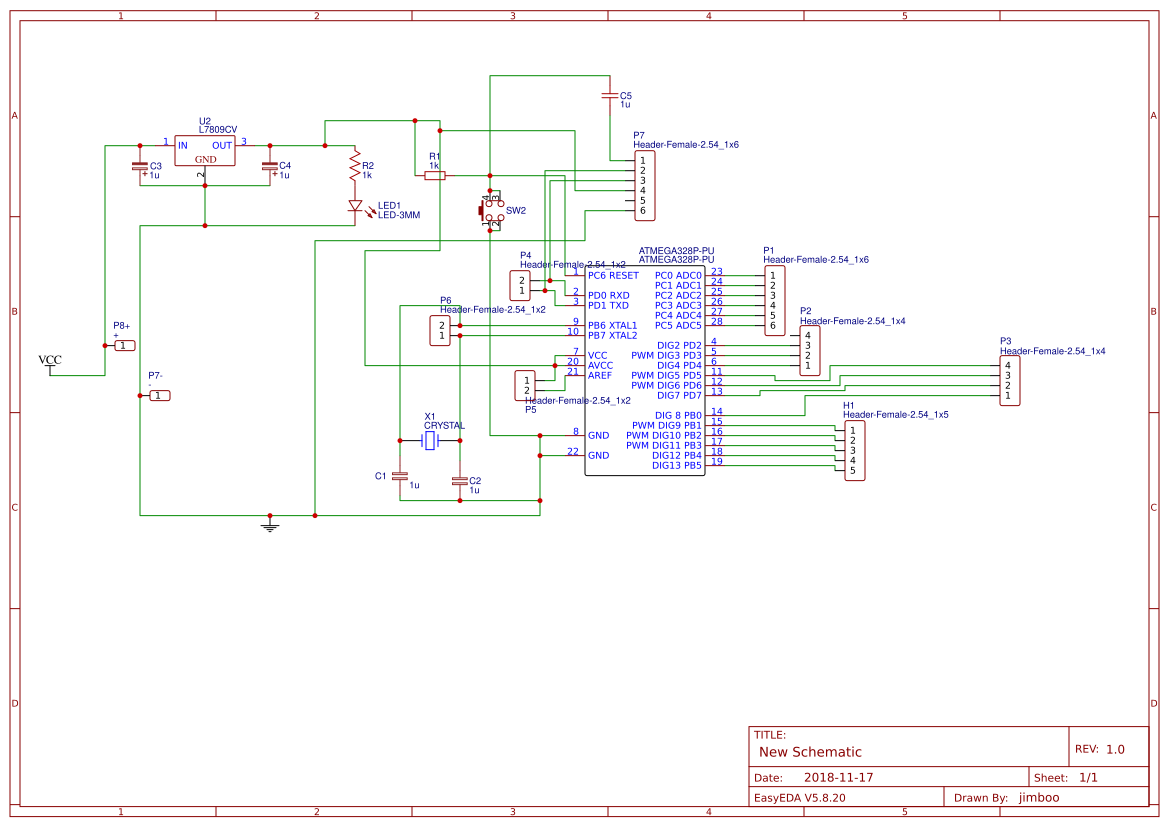The image size is (1169, 827).
Task: Select the "AREF" pin label
Action: tap(599, 376)
